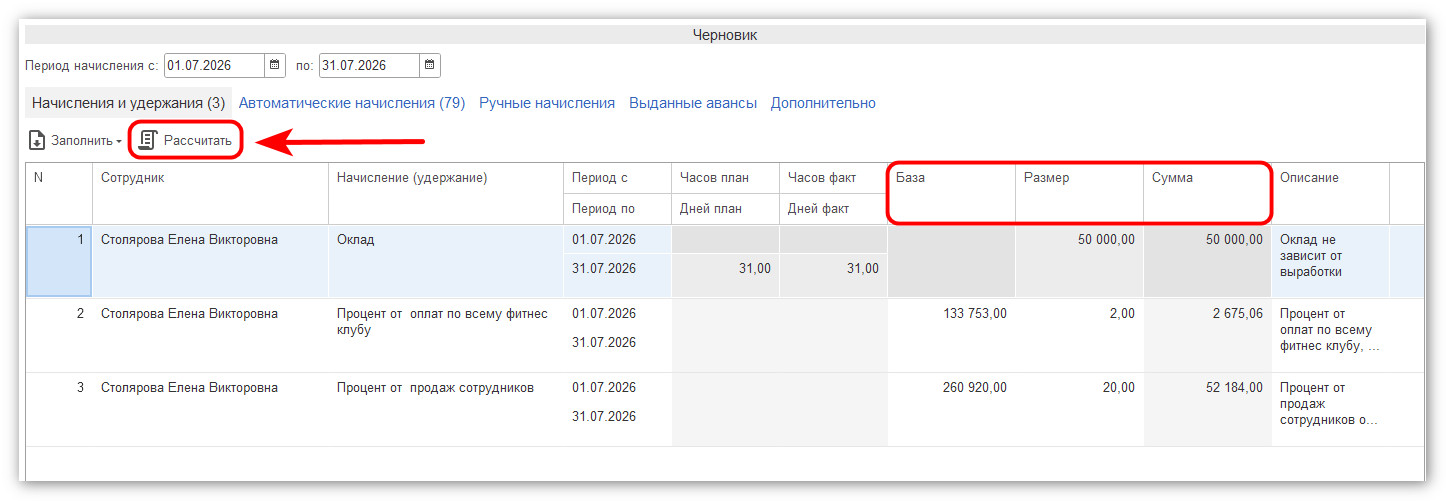Click the Заполнить document icon
This screenshot has width=1446, height=501.
(x=36, y=141)
